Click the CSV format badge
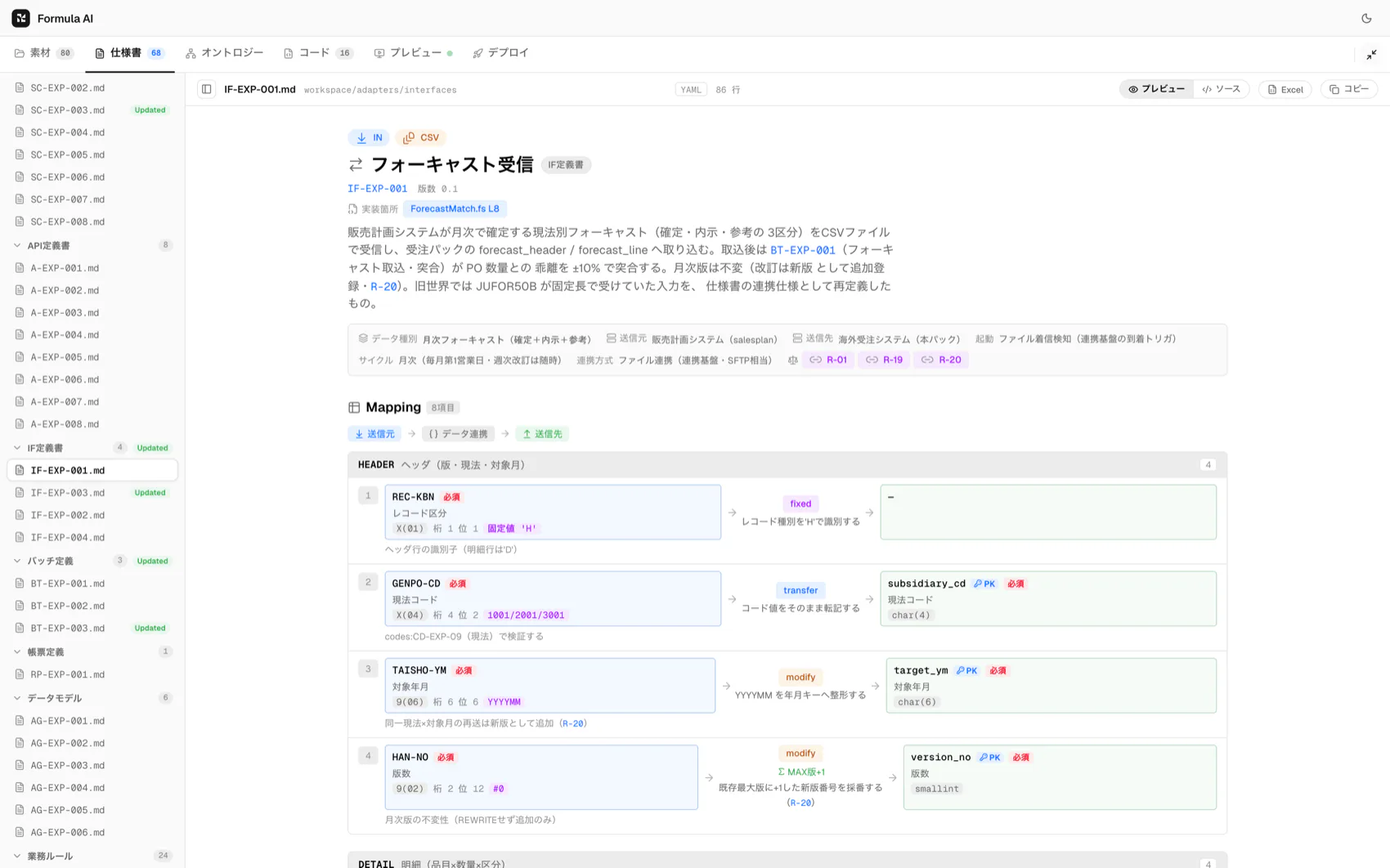Image resolution: width=1390 pixels, height=868 pixels. (421, 137)
